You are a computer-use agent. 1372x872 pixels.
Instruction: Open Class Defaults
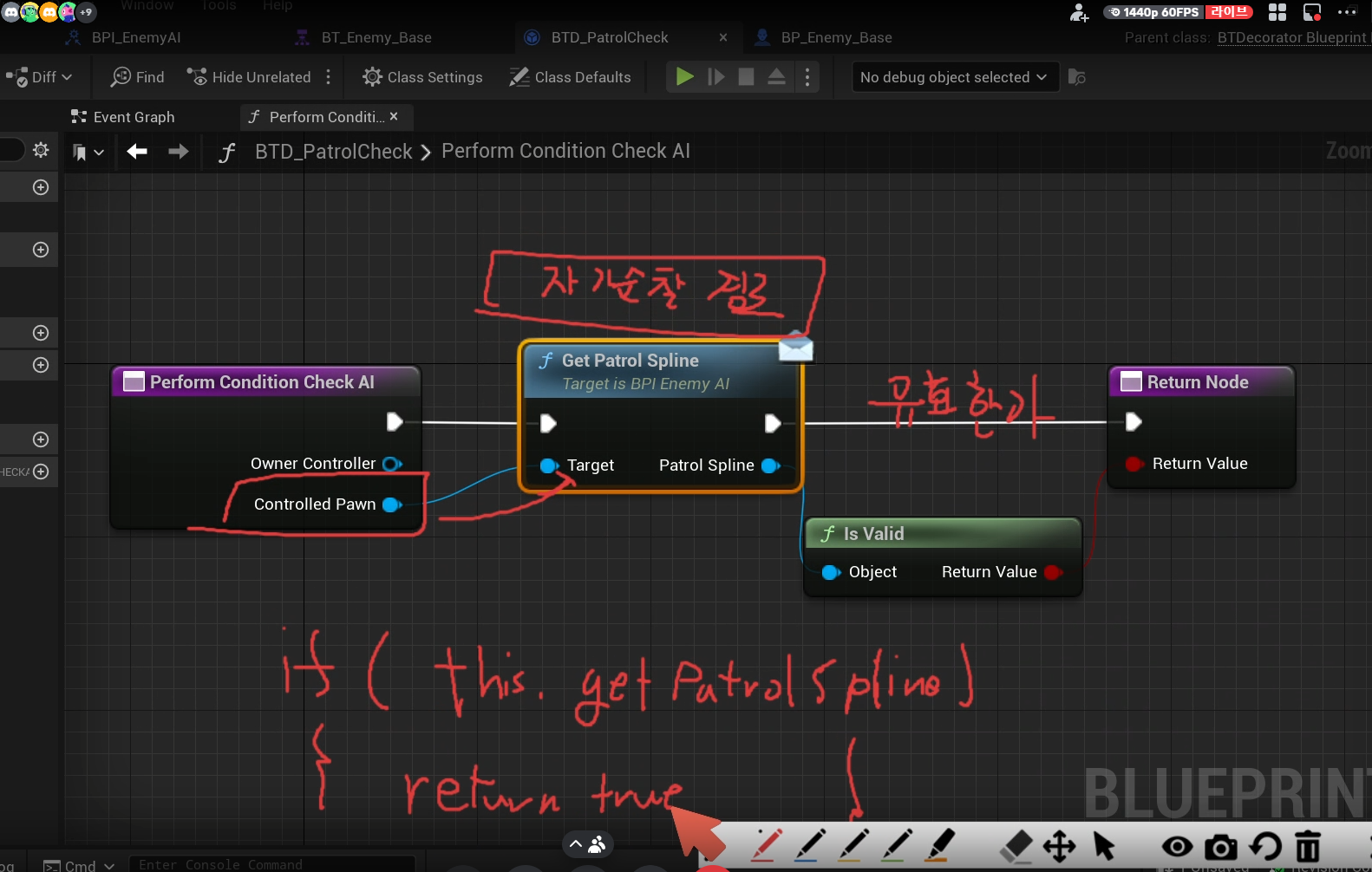click(x=571, y=77)
